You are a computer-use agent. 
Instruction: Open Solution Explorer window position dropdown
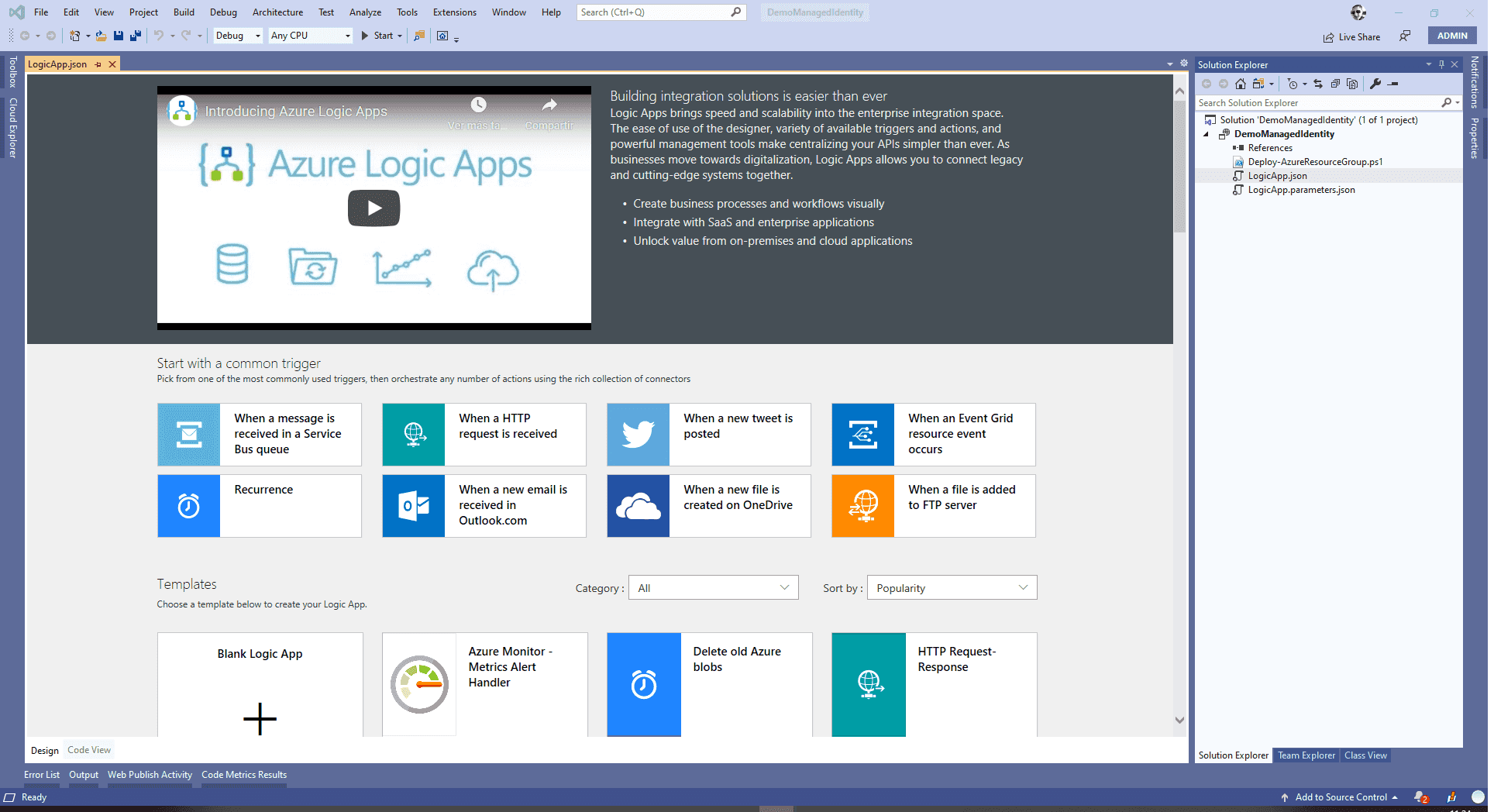pyautogui.click(x=1429, y=64)
